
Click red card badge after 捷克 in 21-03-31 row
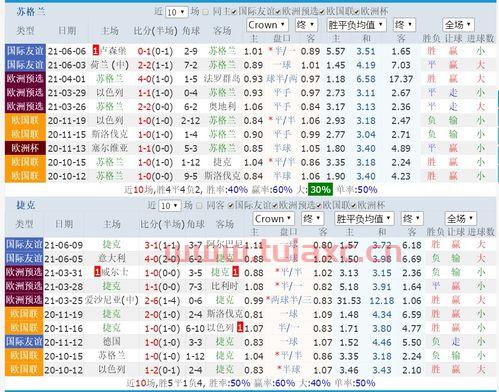coord(235,272)
